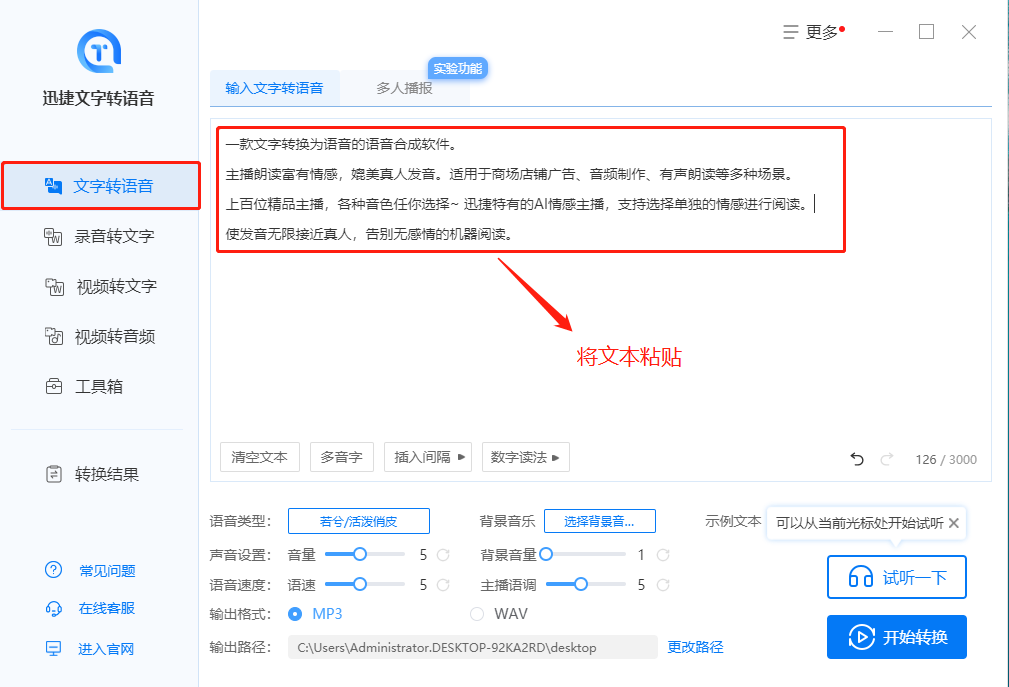Switch to the 输入文字转语音 tab

275,88
